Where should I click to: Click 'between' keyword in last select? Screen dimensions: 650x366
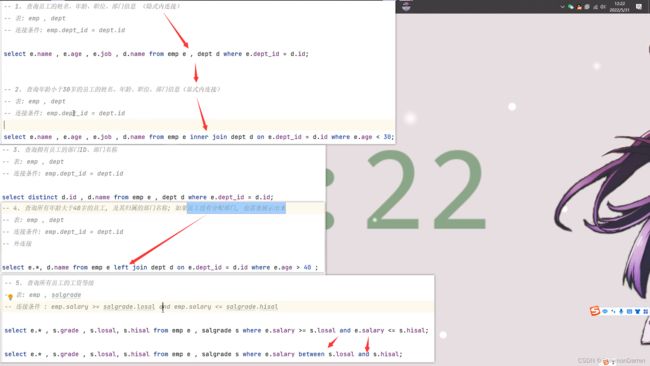[x=311, y=354]
